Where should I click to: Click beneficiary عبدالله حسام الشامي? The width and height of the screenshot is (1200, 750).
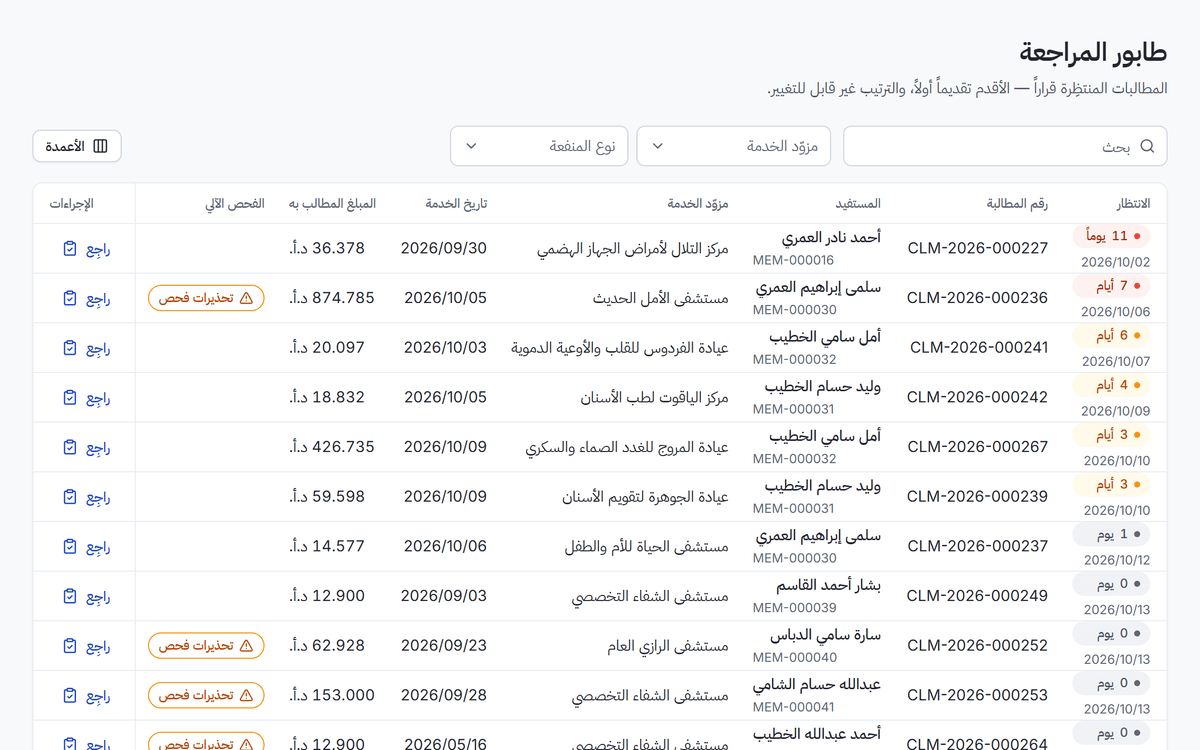817,685
